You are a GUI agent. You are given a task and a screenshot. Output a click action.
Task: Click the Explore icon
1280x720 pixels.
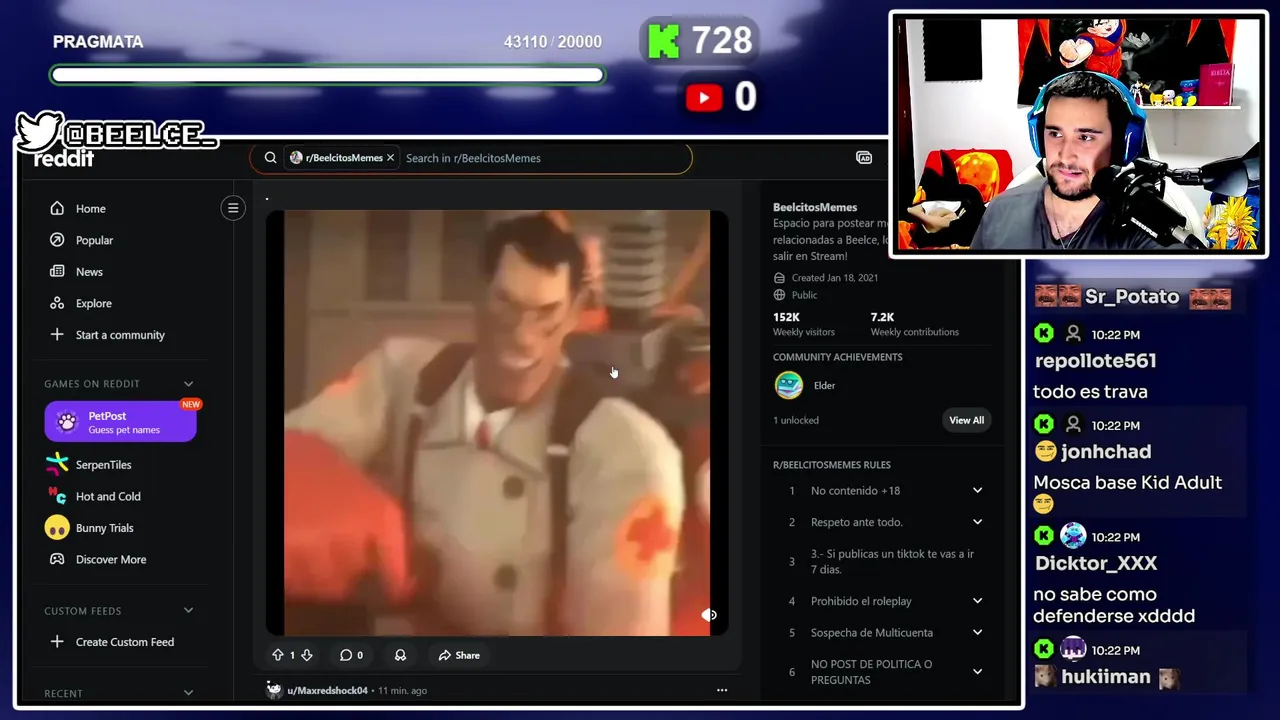point(57,303)
